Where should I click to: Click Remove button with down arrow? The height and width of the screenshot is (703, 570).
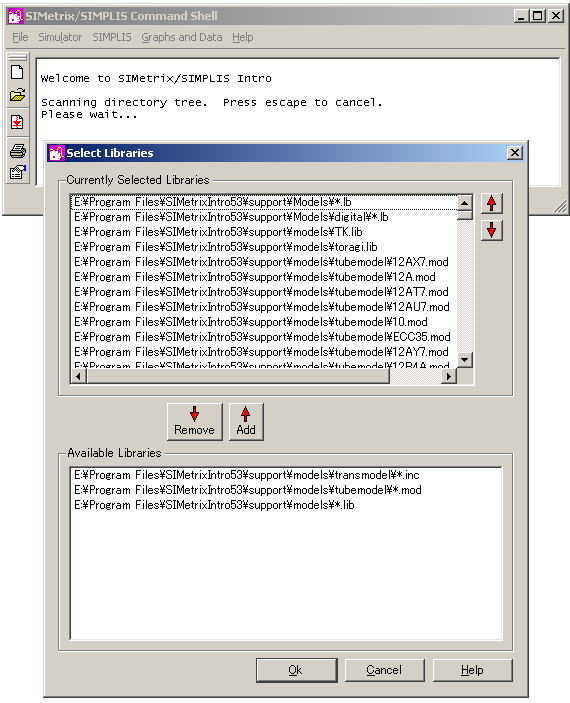tap(194, 421)
